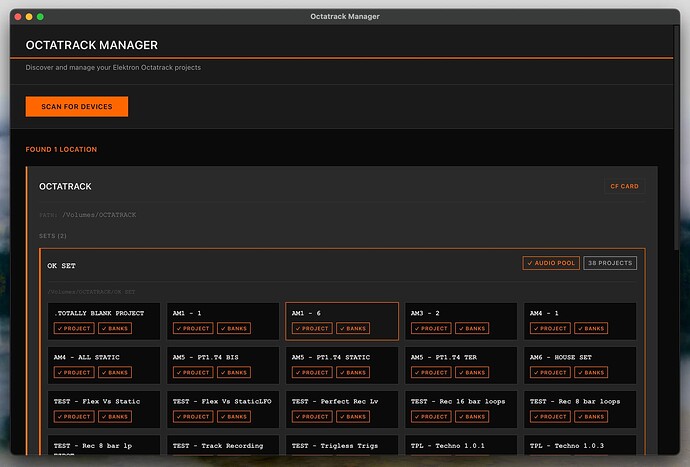
Task: Open the AM1 - 6 project card
Action: pos(341,314)
